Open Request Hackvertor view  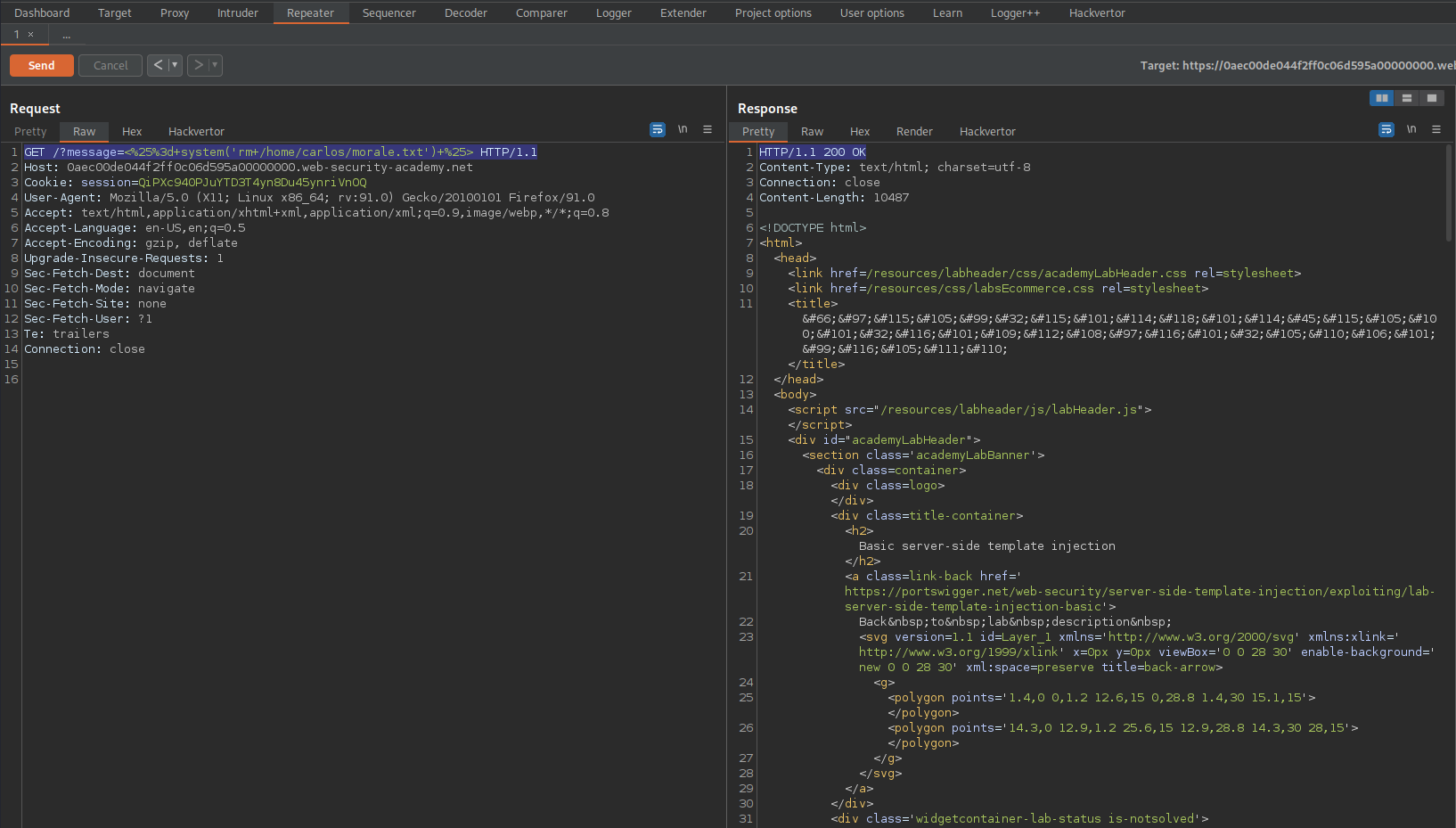[197, 131]
